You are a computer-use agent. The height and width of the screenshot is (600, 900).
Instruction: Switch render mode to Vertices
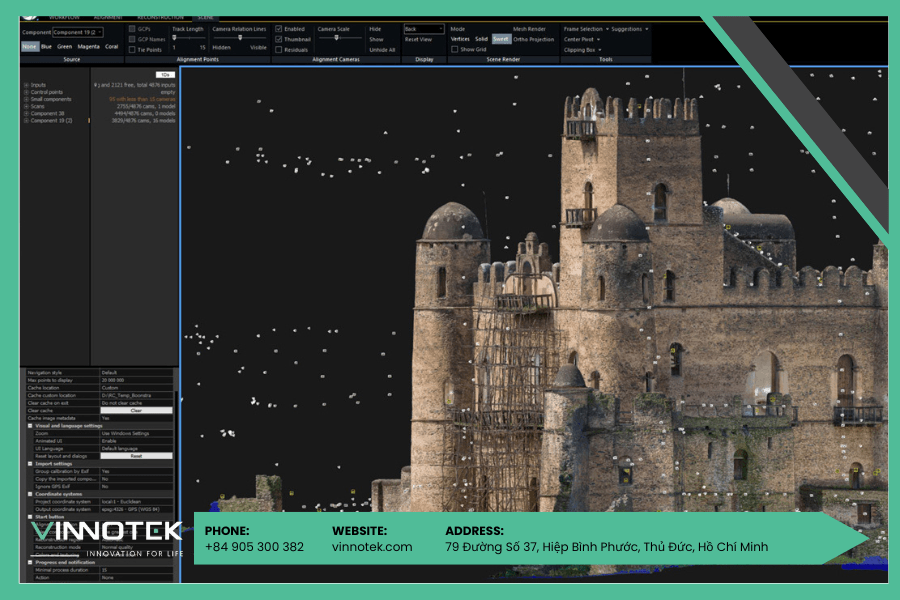click(460, 39)
